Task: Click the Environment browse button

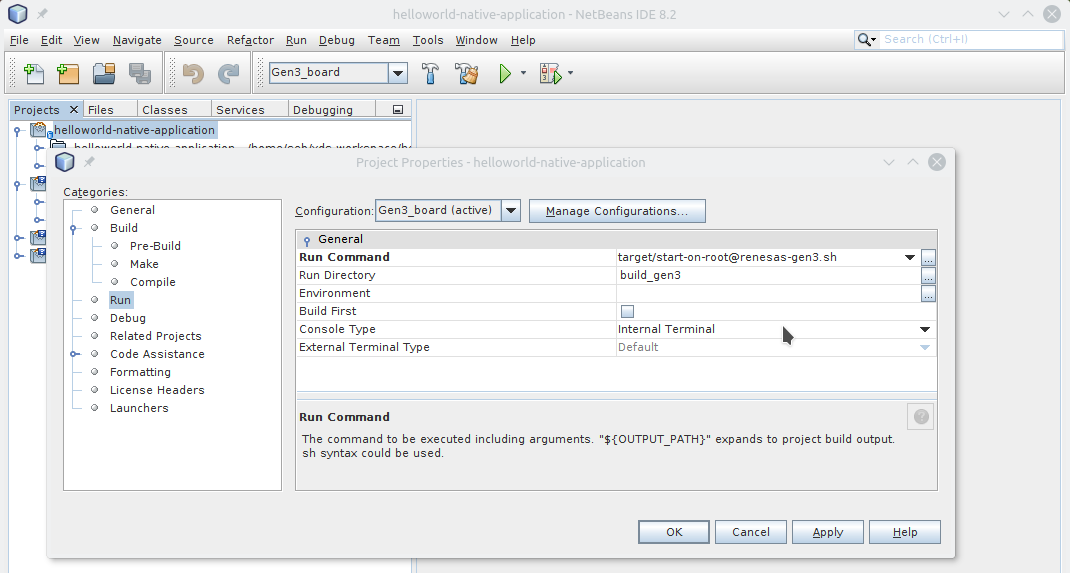Action: (x=928, y=294)
